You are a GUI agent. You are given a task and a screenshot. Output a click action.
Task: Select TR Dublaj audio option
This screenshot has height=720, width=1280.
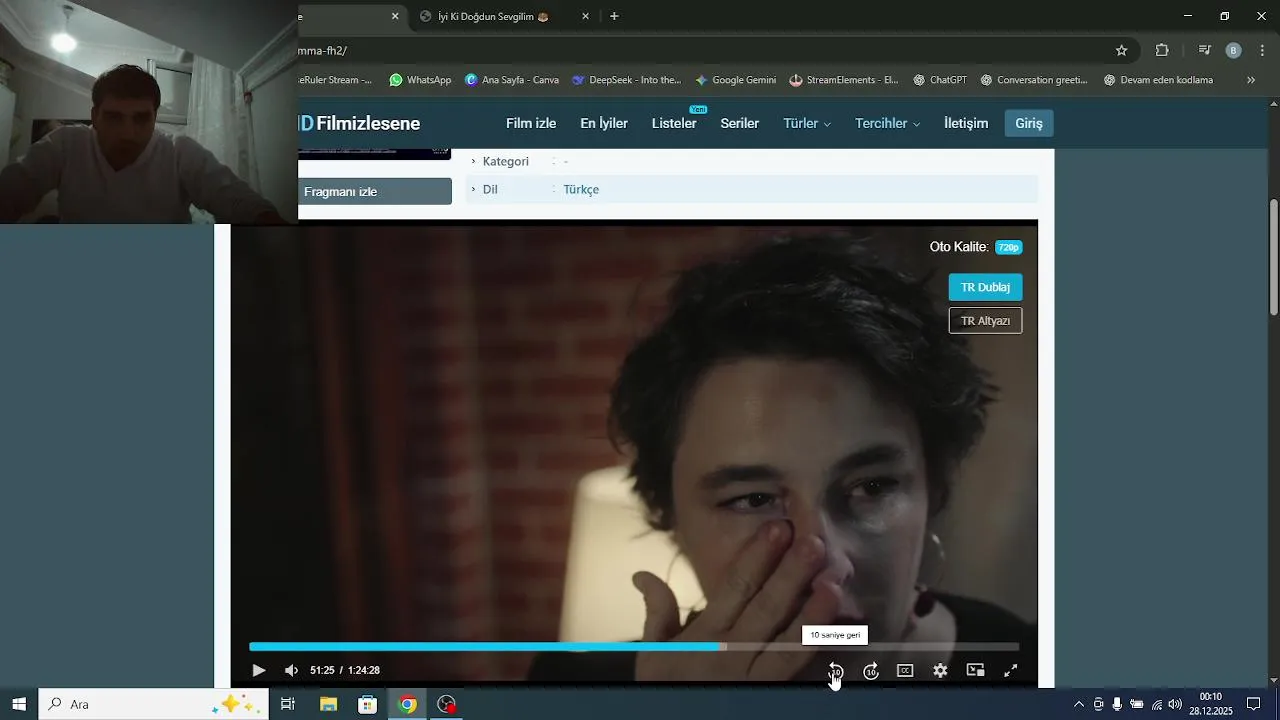(x=985, y=287)
